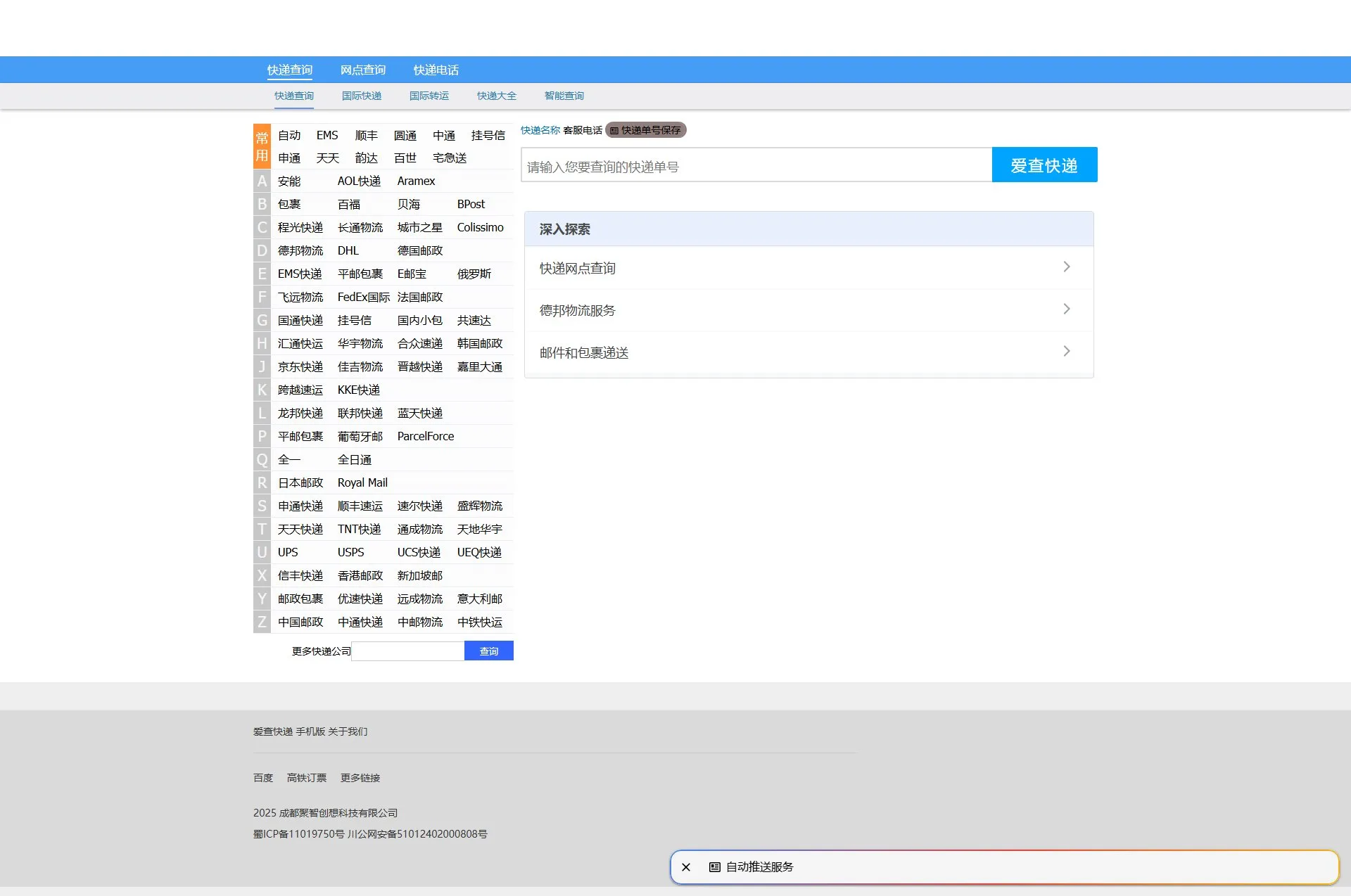Select the AOL快递 courier link
Image resolution: width=1351 pixels, height=896 pixels.
(x=359, y=181)
